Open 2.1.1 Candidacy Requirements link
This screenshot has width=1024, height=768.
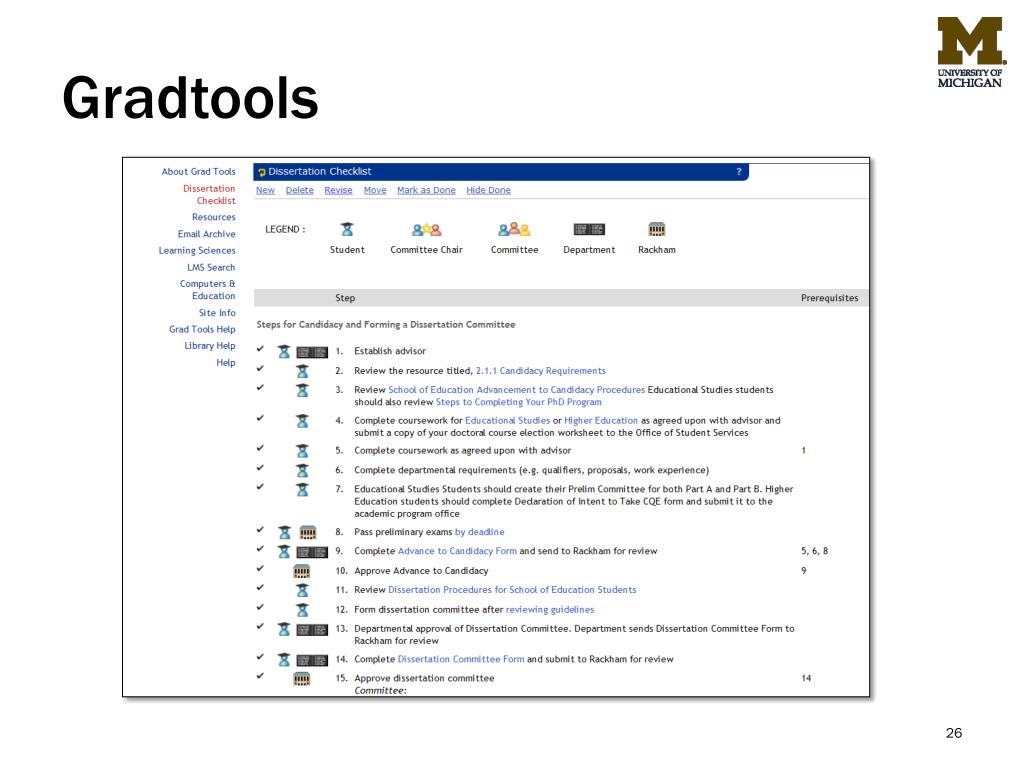point(541,371)
